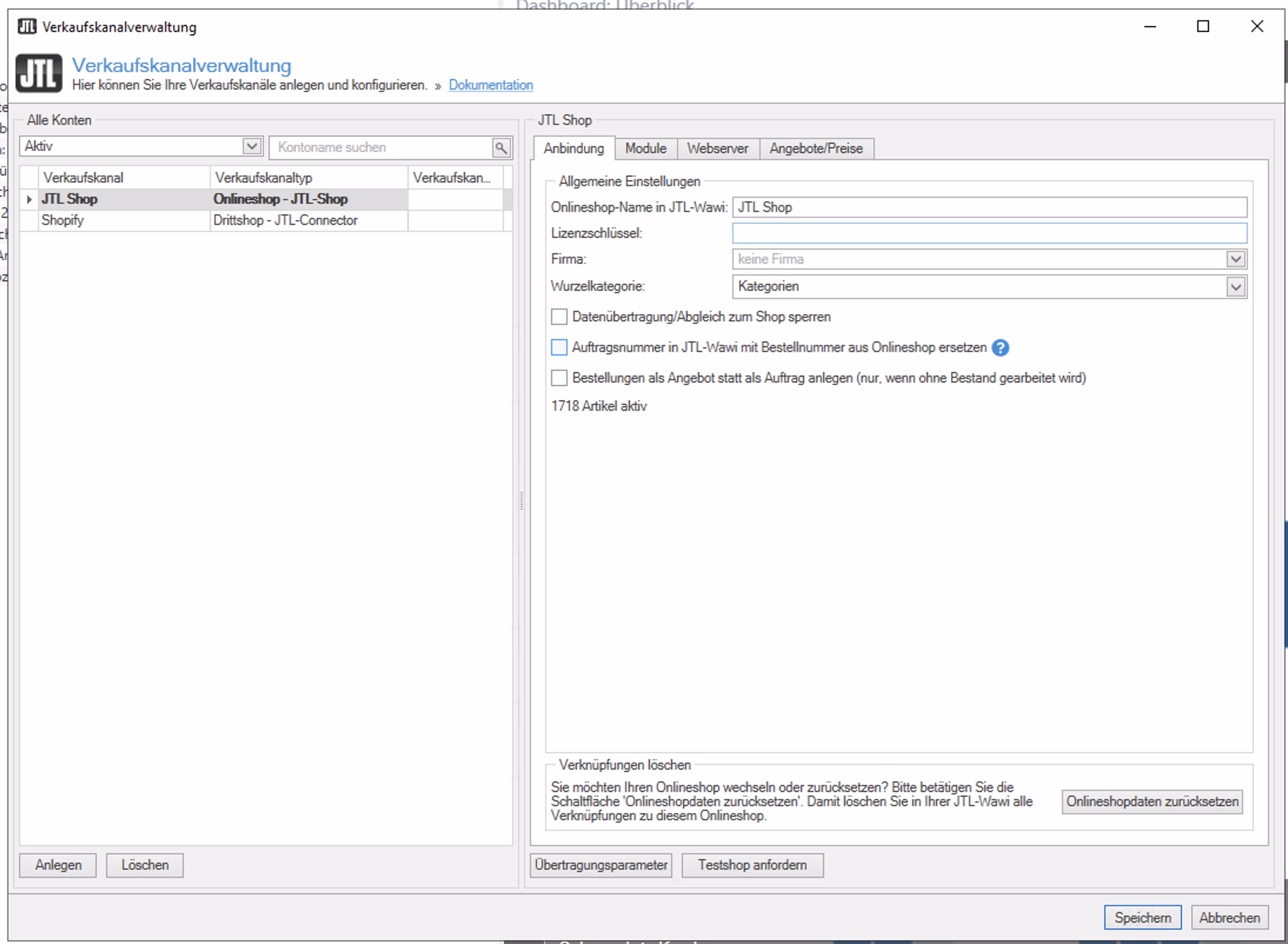This screenshot has width=1288, height=944.
Task: Enable Auftragsnummer mit Bestellnummer ersetzen
Action: (x=559, y=347)
